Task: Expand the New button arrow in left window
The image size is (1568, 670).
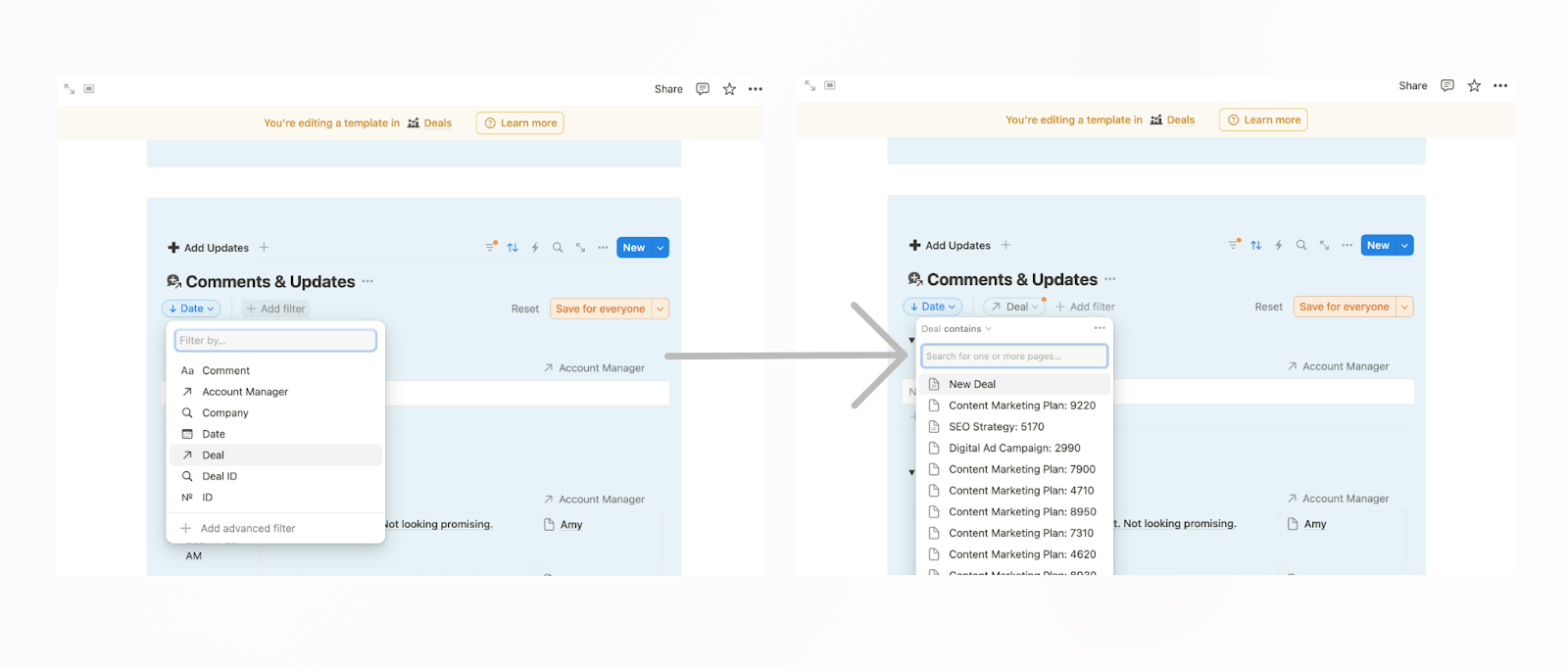Action: 661,248
